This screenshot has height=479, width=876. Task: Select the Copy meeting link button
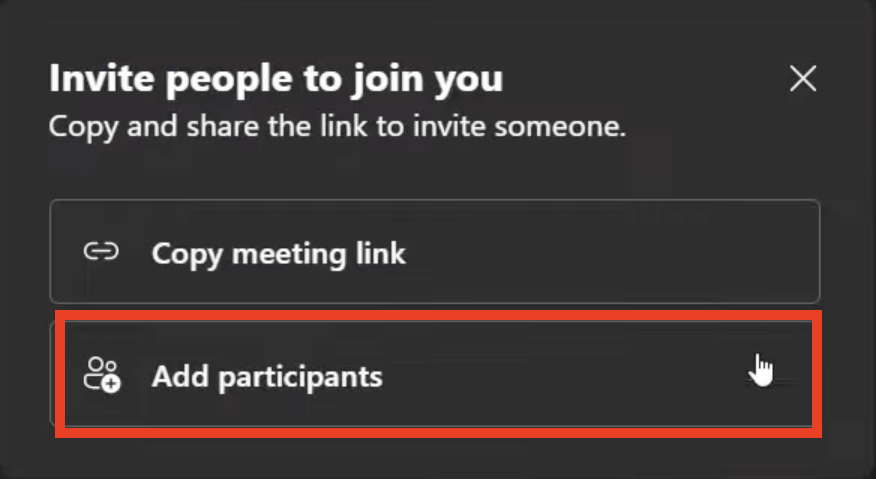(x=435, y=252)
